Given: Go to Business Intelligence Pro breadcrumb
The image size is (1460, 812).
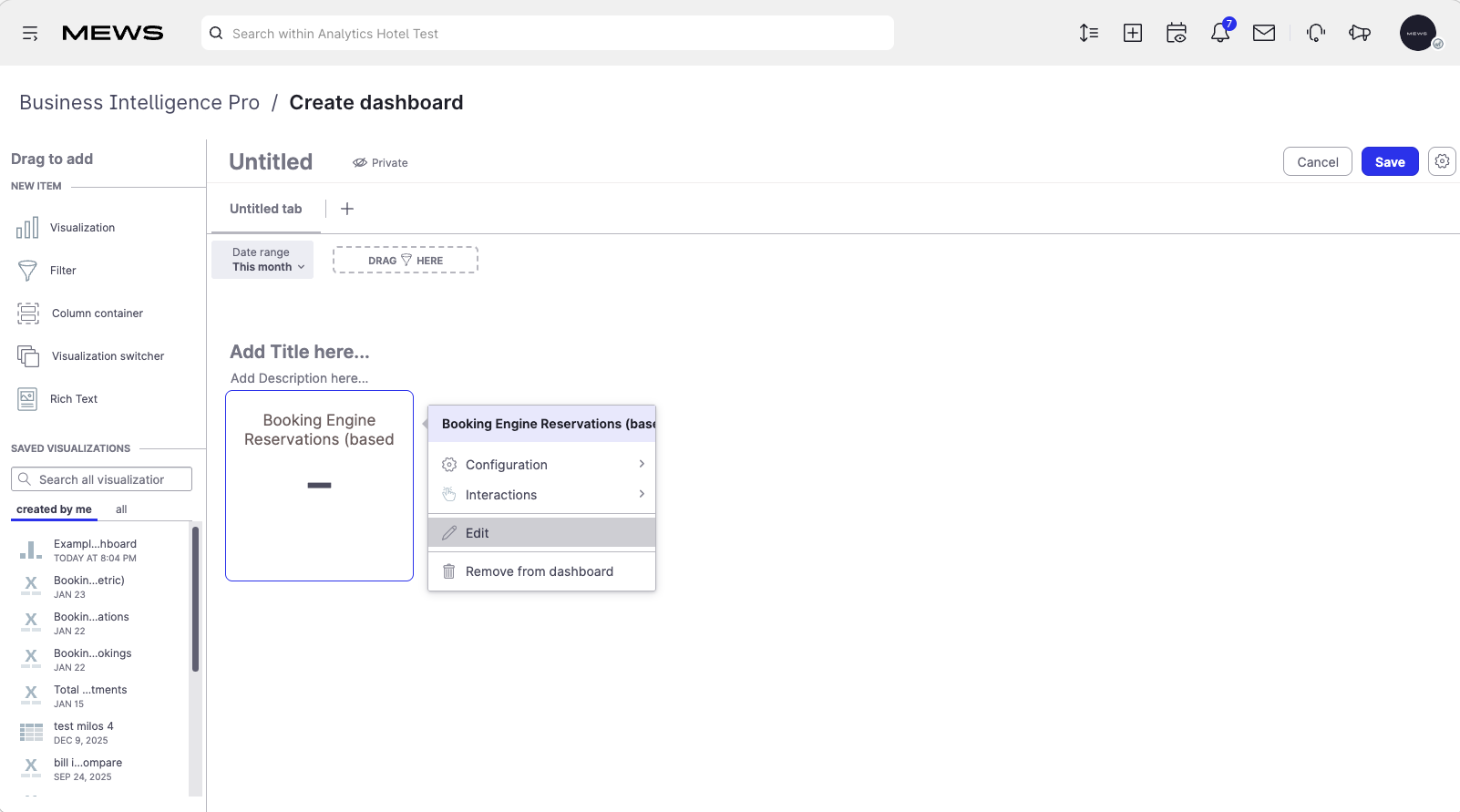Looking at the screenshot, I should tap(139, 103).
